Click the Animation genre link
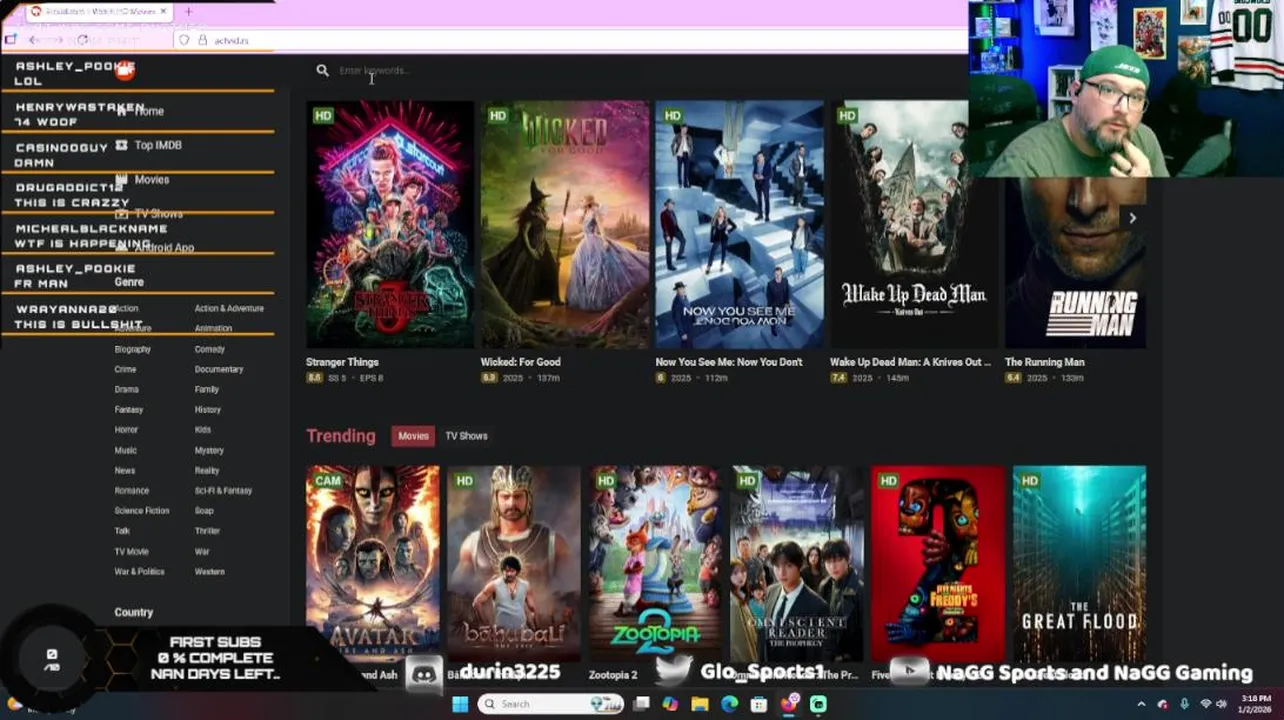Image resolution: width=1284 pixels, height=720 pixels. pos(213,329)
